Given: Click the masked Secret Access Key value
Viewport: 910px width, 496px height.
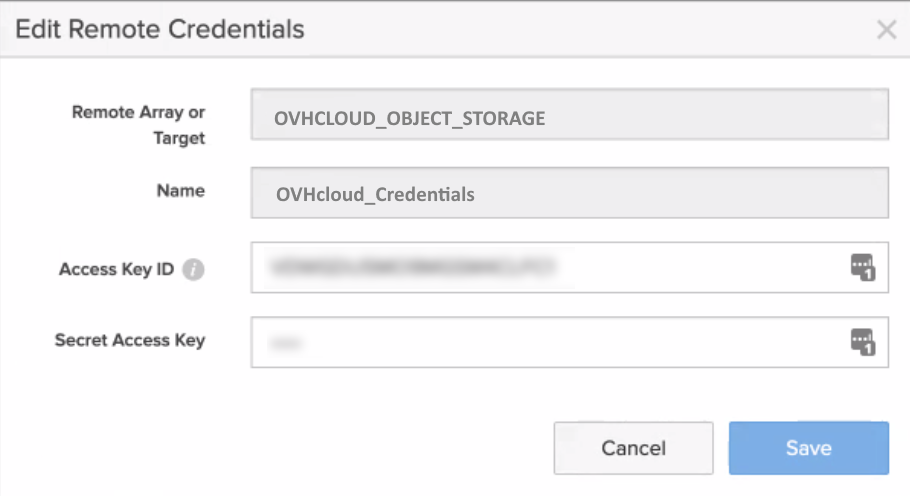Looking at the screenshot, I should point(286,343).
